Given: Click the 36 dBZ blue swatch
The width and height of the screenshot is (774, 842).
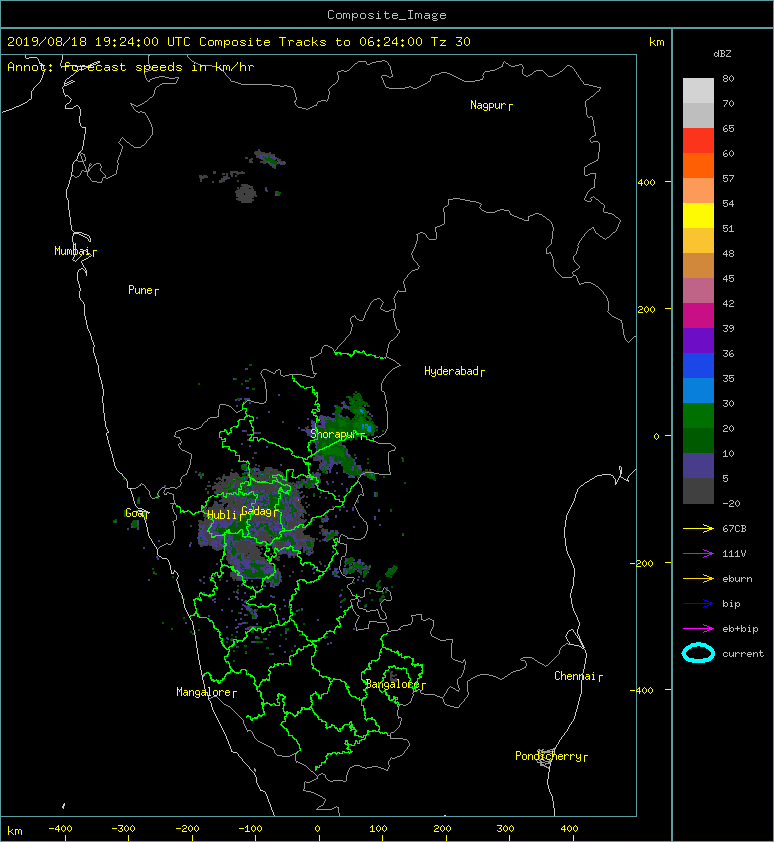Looking at the screenshot, I should click(x=698, y=365).
